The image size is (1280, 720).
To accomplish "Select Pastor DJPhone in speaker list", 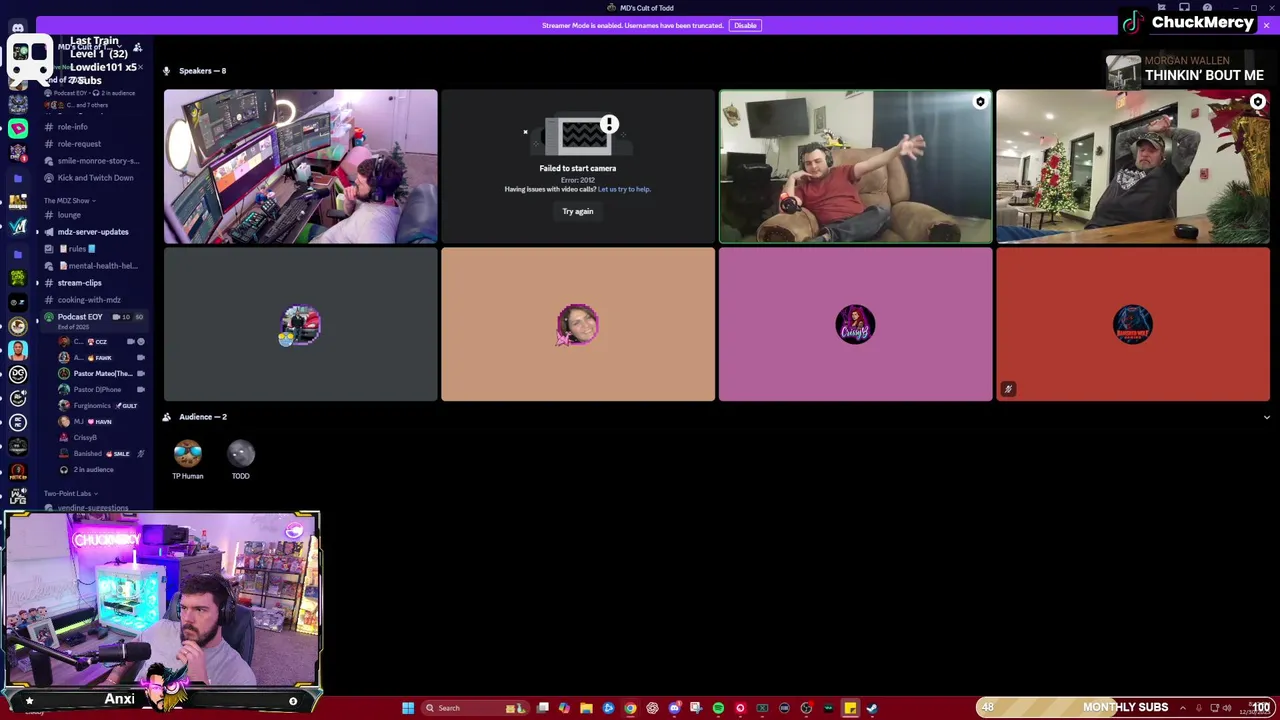I will 96,389.
